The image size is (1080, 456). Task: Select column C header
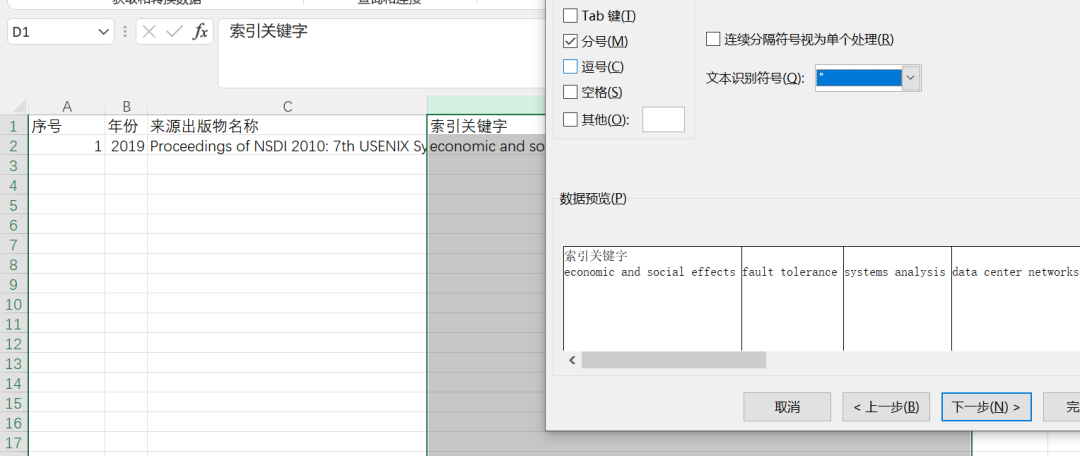pyautogui.click(x=287, y=106)
